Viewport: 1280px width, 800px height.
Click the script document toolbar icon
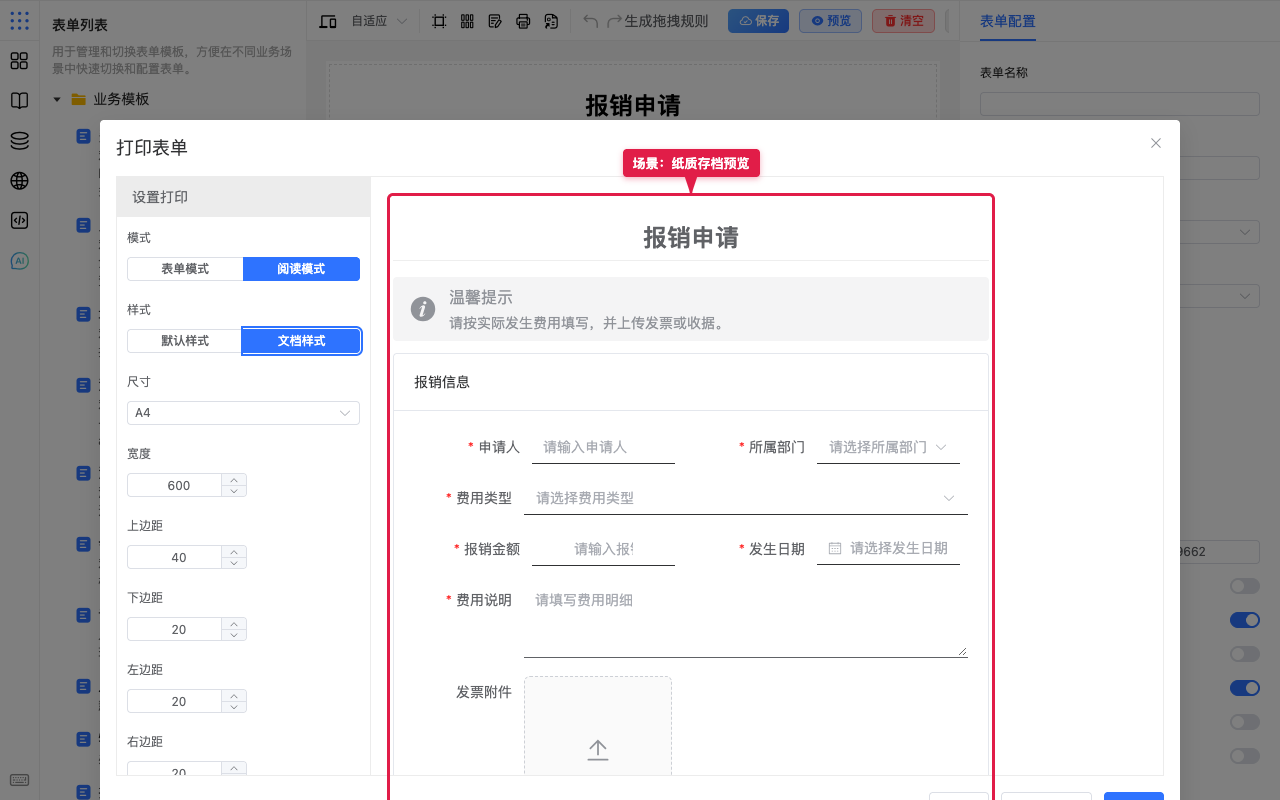coord(551,21)
